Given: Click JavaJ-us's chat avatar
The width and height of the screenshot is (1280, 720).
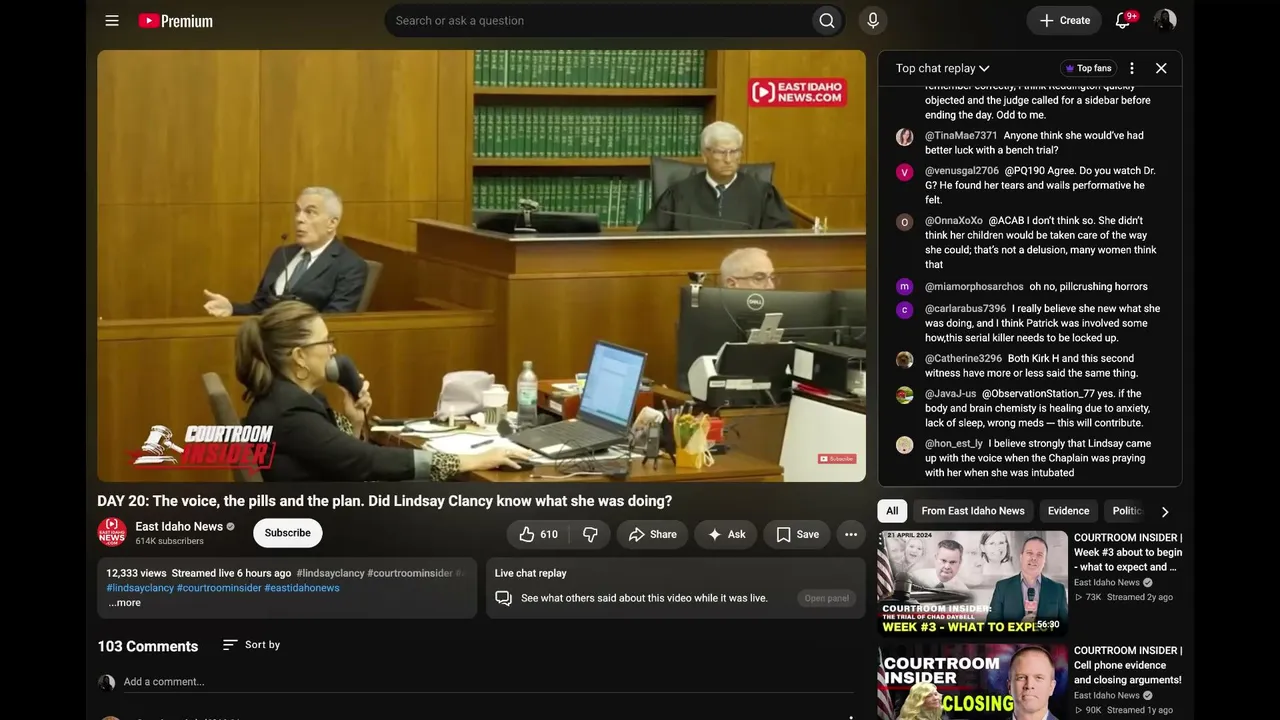Looking at the screenshot, I should click(x=904, y=395).
